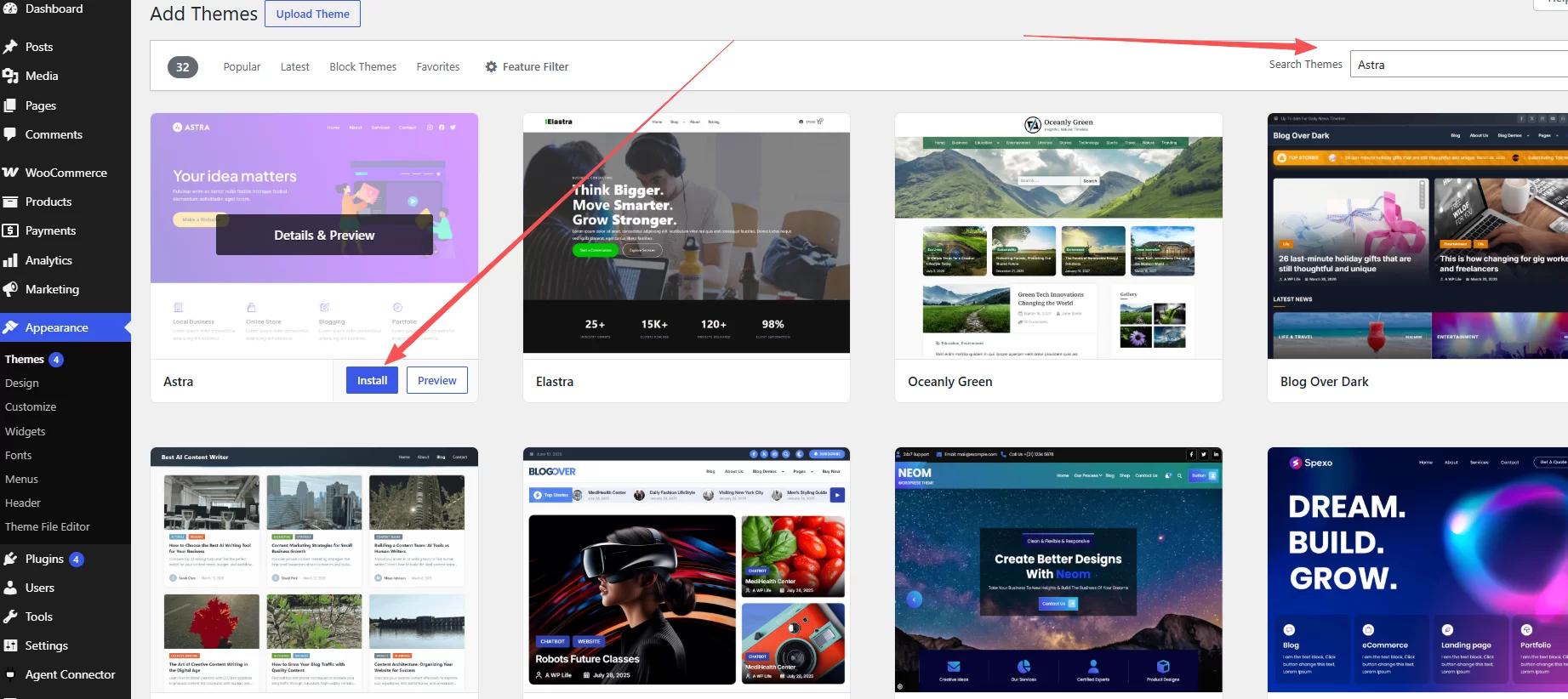This screenshot has height=699, width=1568.
Task: Open the Plugins plug icon
Action: click(x=10, y=559)
